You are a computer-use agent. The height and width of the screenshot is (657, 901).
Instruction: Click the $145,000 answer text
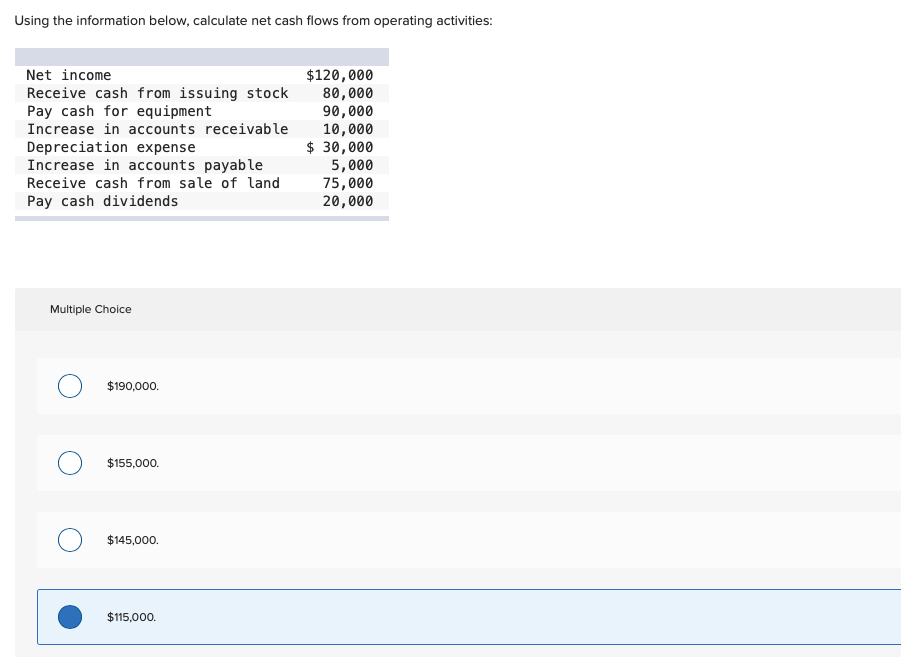pos(133,540)
